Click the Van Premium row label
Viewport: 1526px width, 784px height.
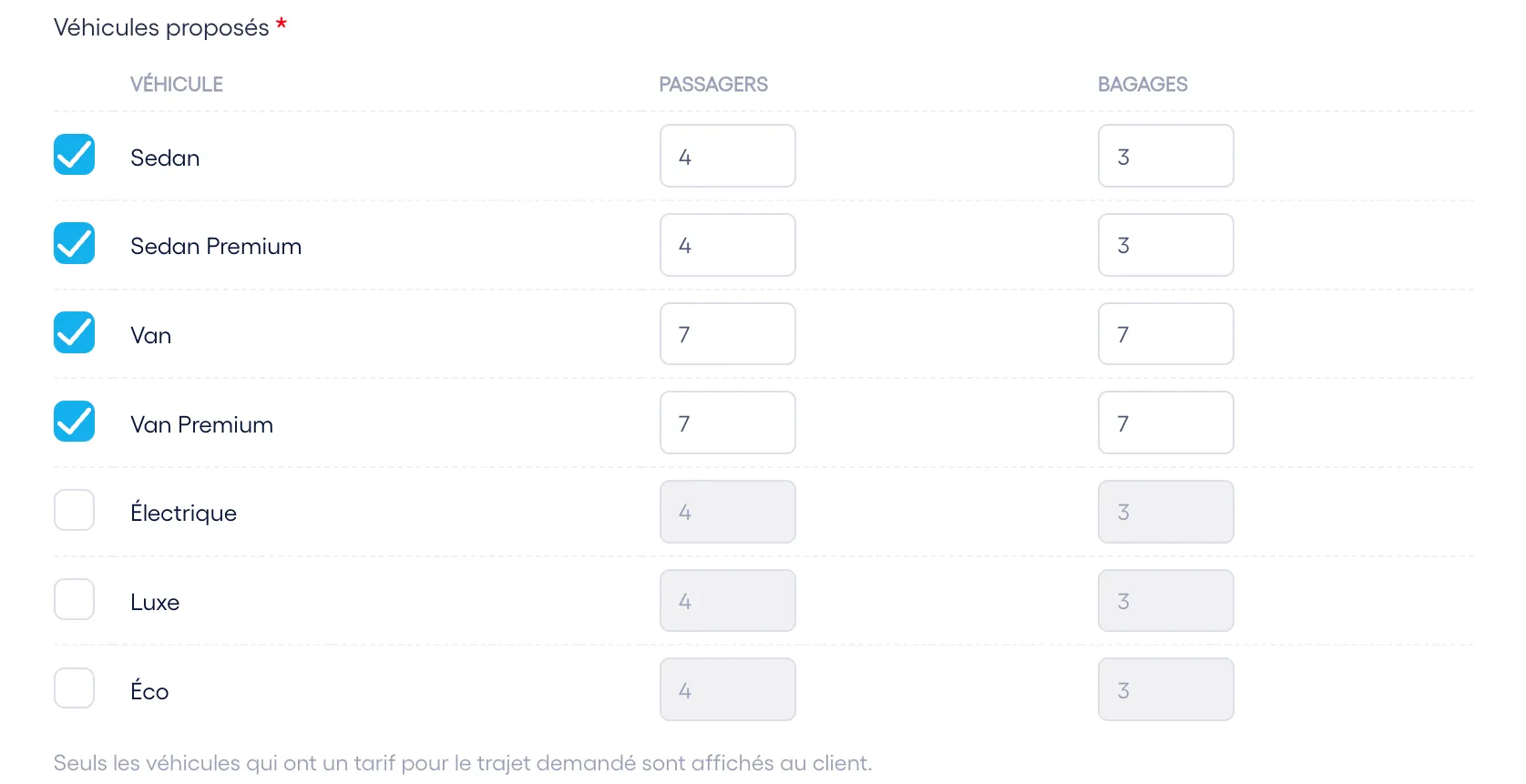click(201, 424)
